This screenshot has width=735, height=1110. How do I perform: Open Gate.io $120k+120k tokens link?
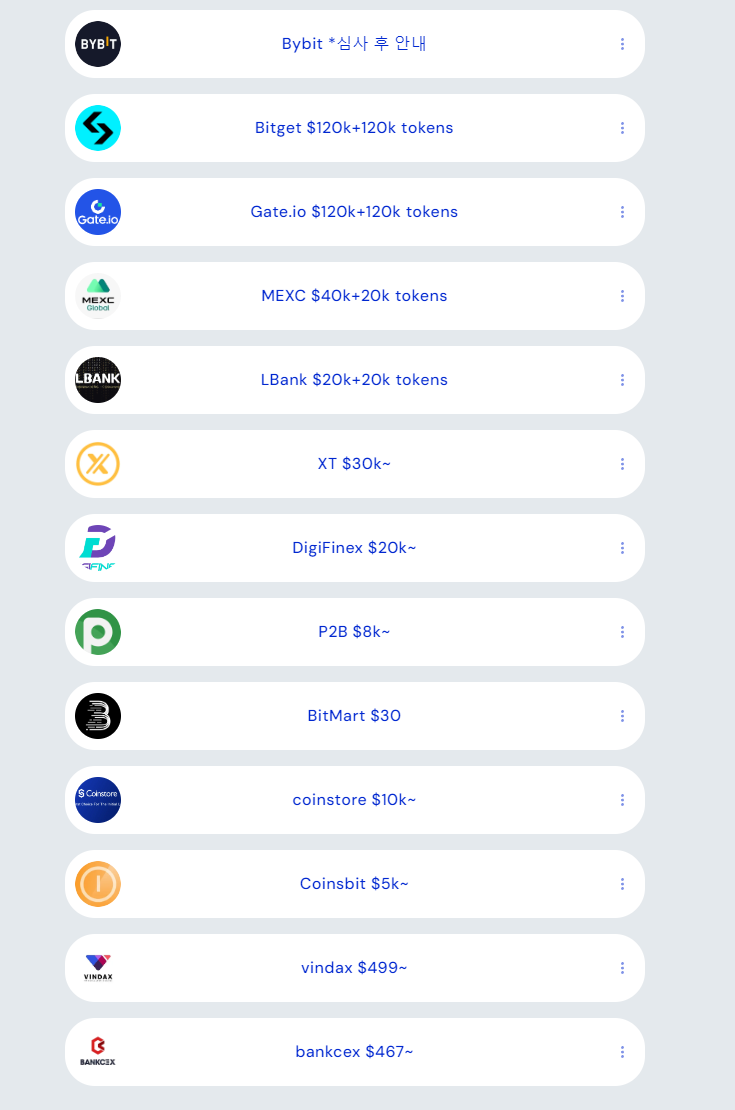pos(354,212)
